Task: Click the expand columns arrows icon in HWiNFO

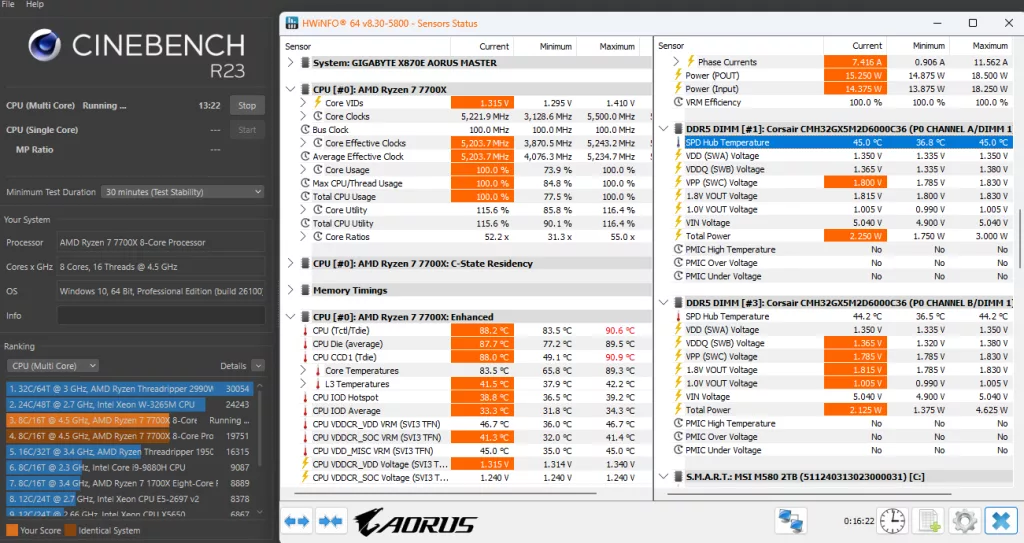Action: [x=297, y=521]
